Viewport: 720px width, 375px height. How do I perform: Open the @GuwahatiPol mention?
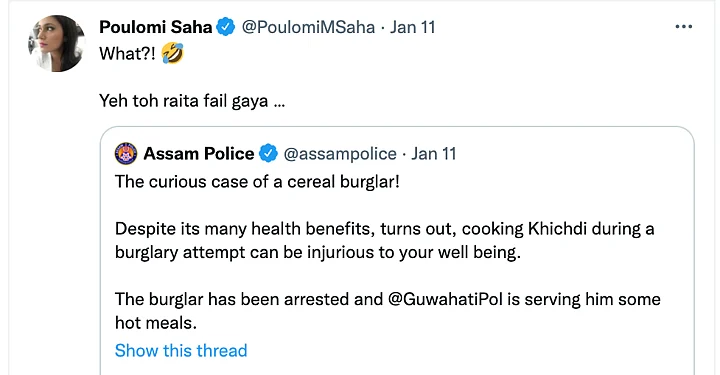(445, 299)
